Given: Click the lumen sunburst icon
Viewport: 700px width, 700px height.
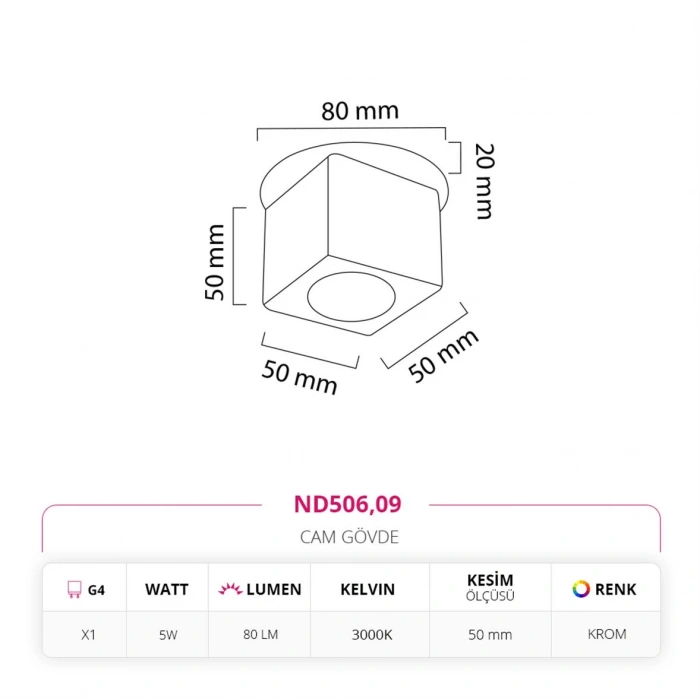Looking at the screenshot, I should pos(229,590).
